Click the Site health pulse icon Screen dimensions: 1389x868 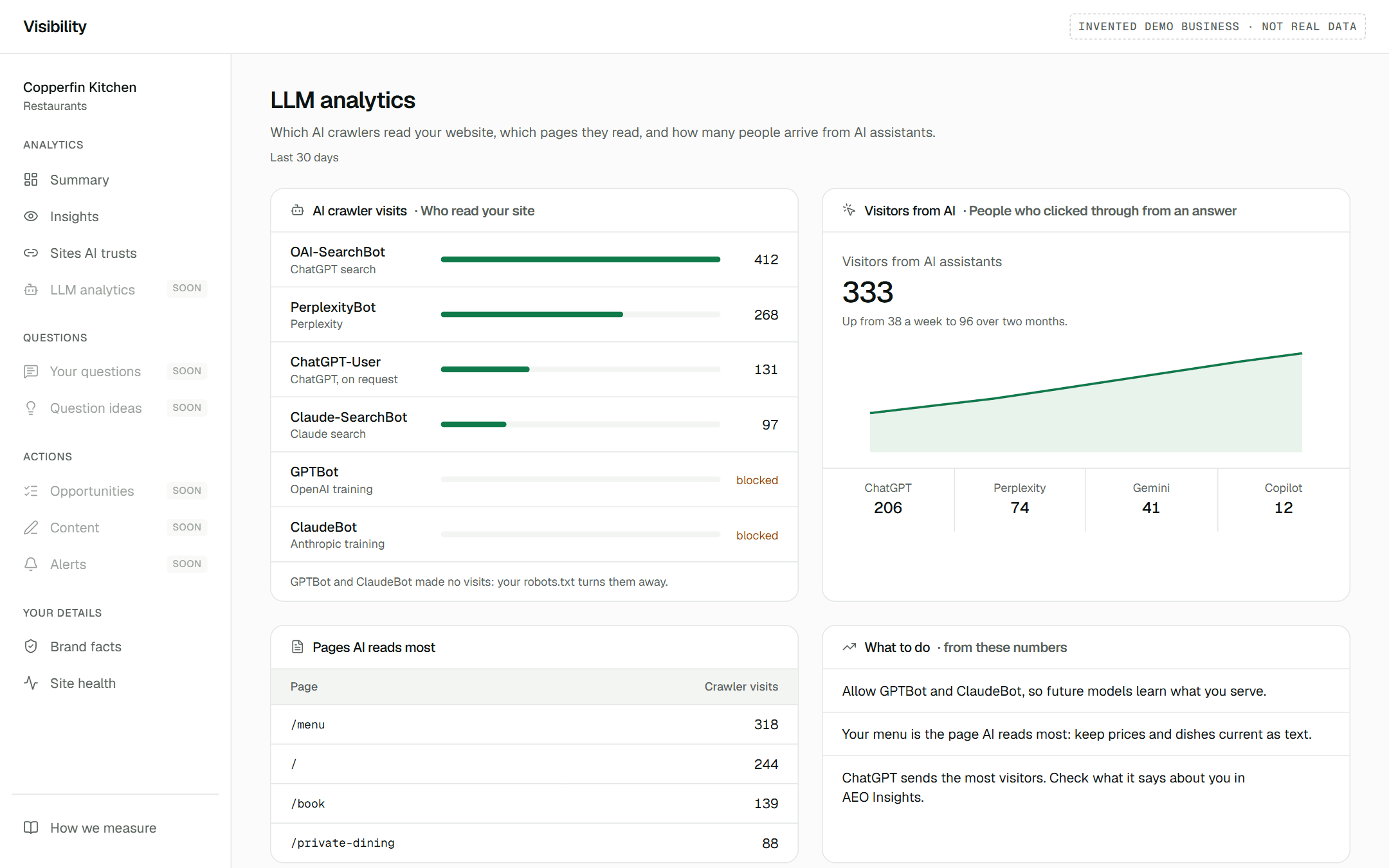tap(31, 683)
